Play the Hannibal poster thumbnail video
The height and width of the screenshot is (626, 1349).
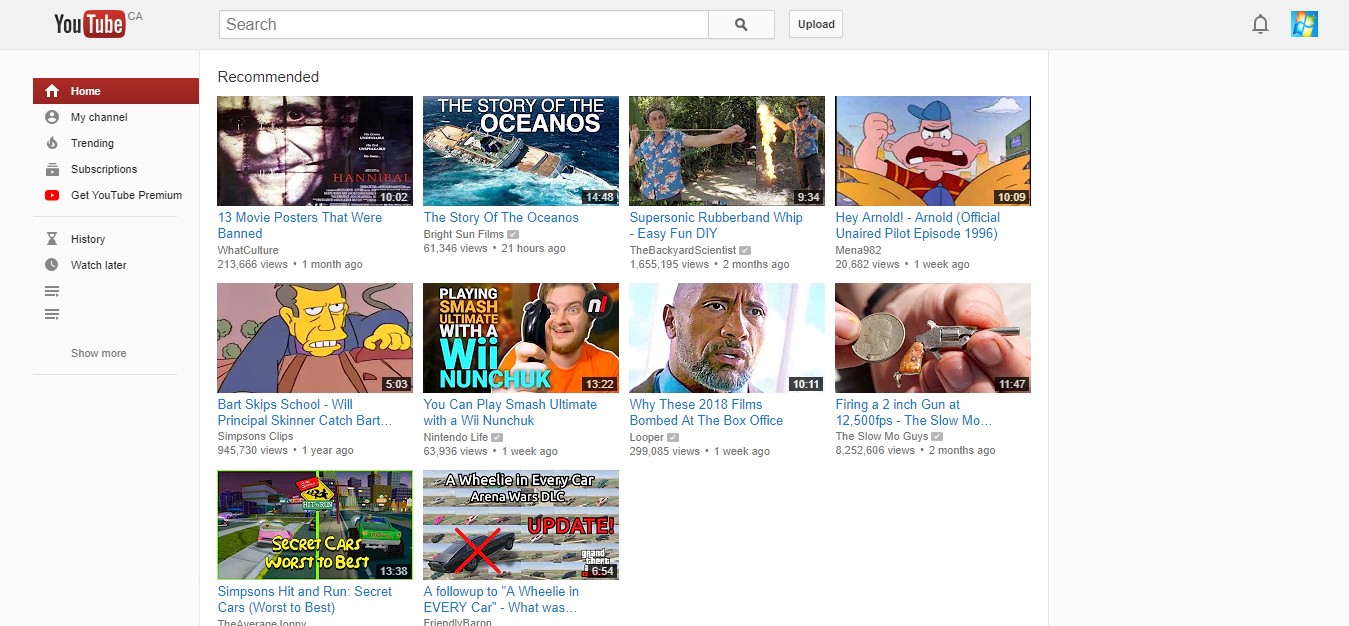coord(315,151)
